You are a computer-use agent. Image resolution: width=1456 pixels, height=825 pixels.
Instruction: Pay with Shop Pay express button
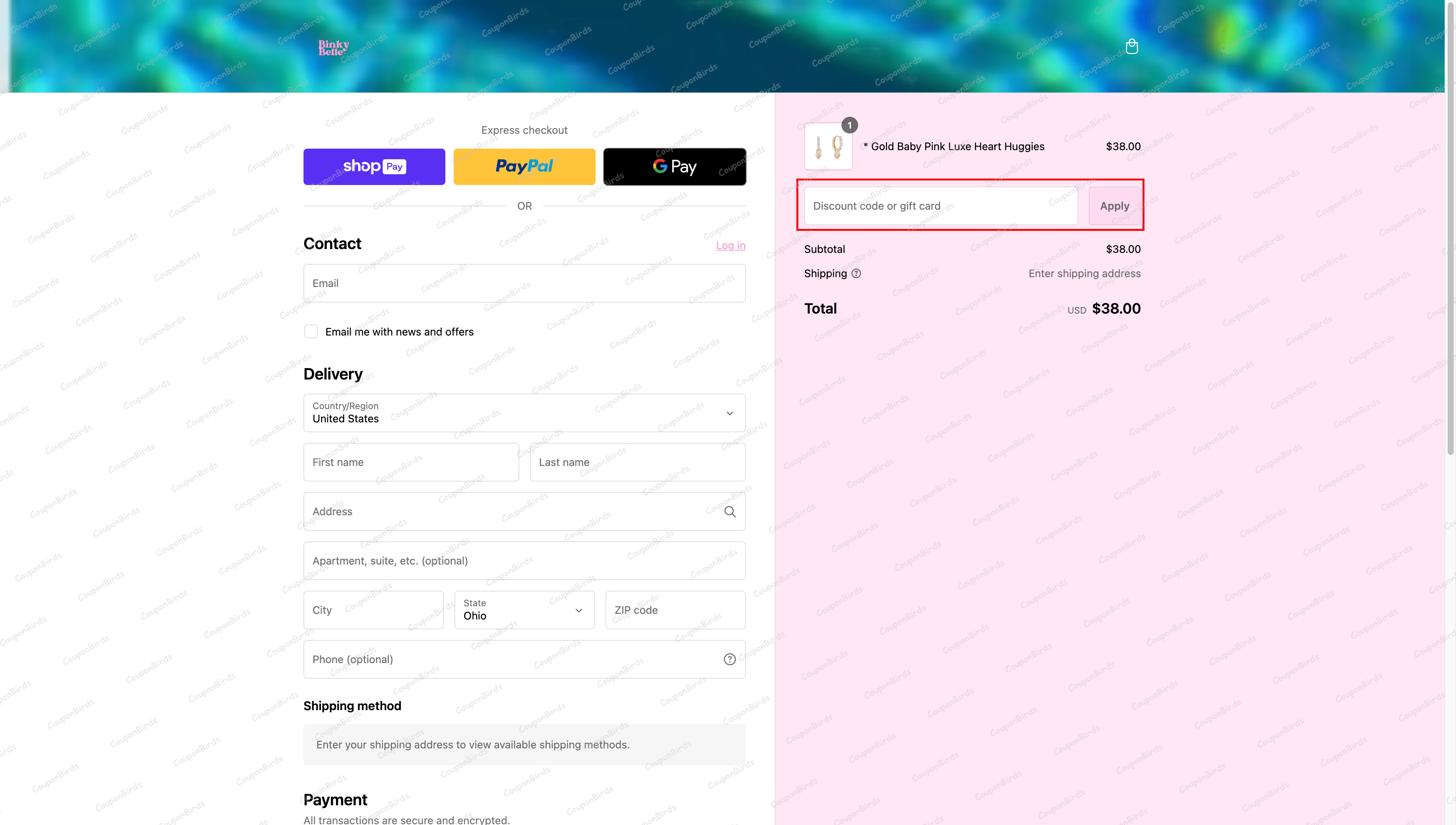tap(374, 166)
